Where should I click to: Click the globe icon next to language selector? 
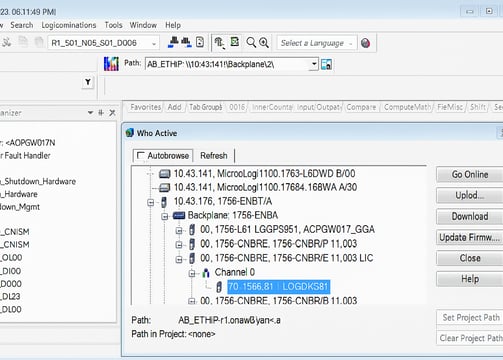pos(365,43)
